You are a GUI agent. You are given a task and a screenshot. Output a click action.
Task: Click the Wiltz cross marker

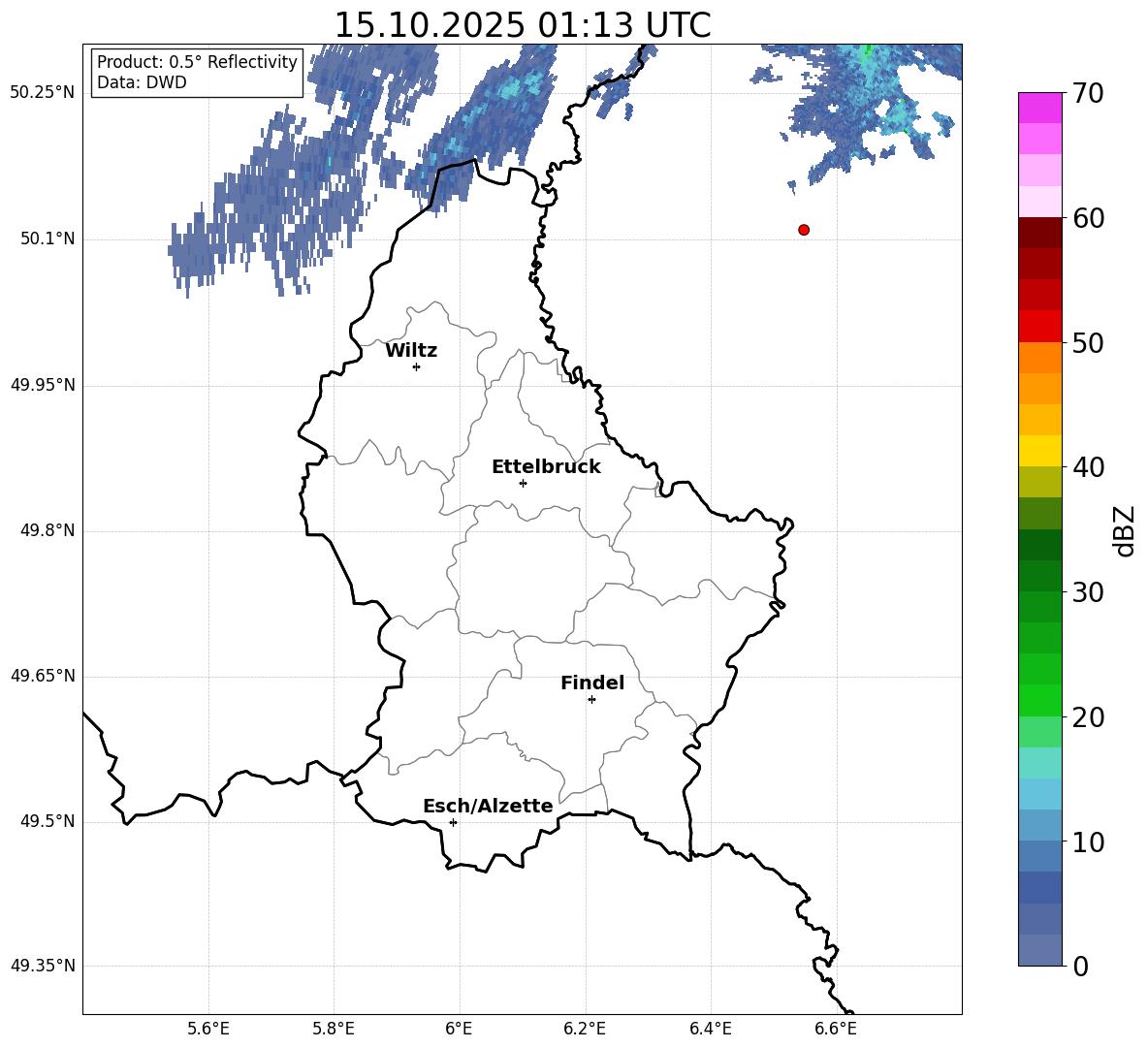pos(416,366)
